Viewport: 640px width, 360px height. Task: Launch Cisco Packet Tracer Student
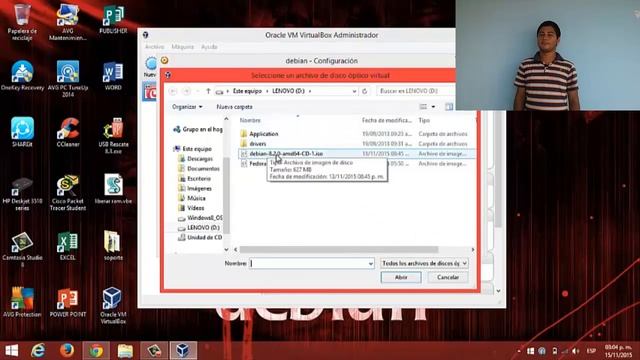(x=68, y=193)
